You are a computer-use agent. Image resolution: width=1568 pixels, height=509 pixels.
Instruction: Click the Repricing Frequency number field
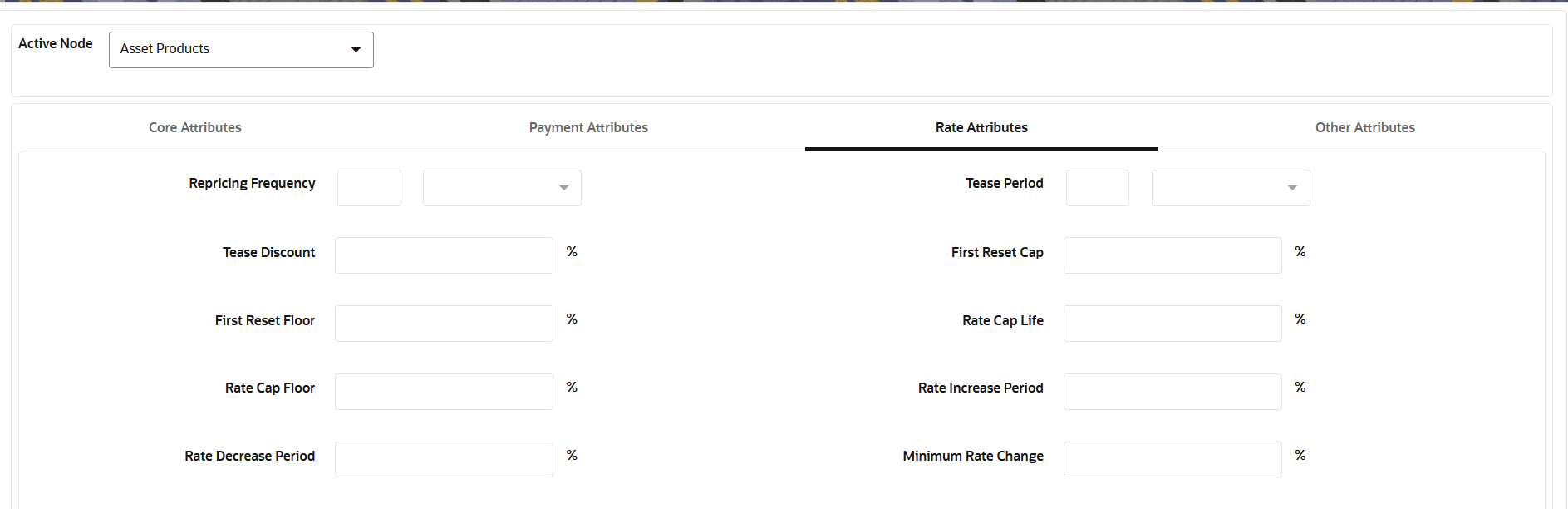369,188
